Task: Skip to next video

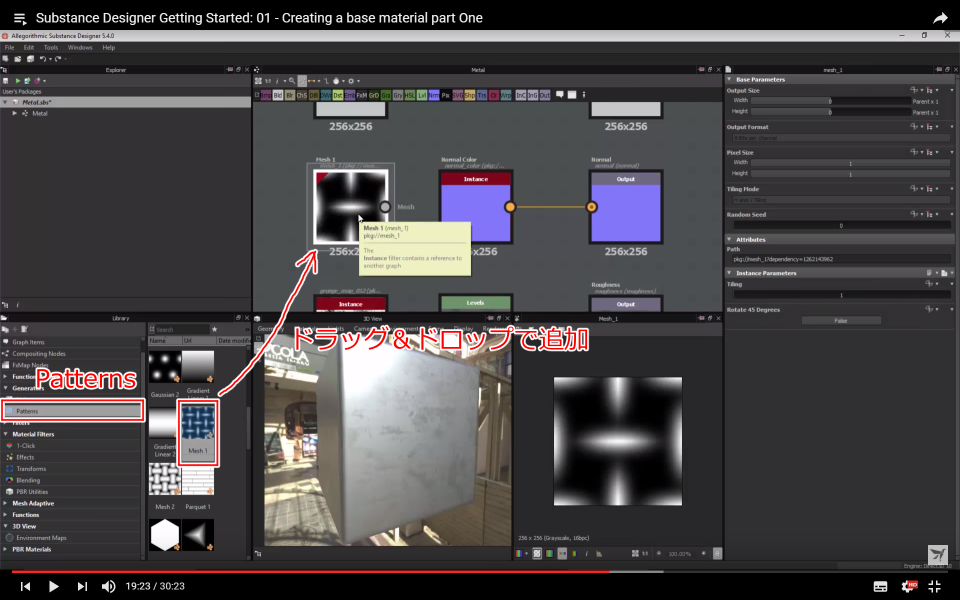Action: pyautogui.click(x=82, y=586)
